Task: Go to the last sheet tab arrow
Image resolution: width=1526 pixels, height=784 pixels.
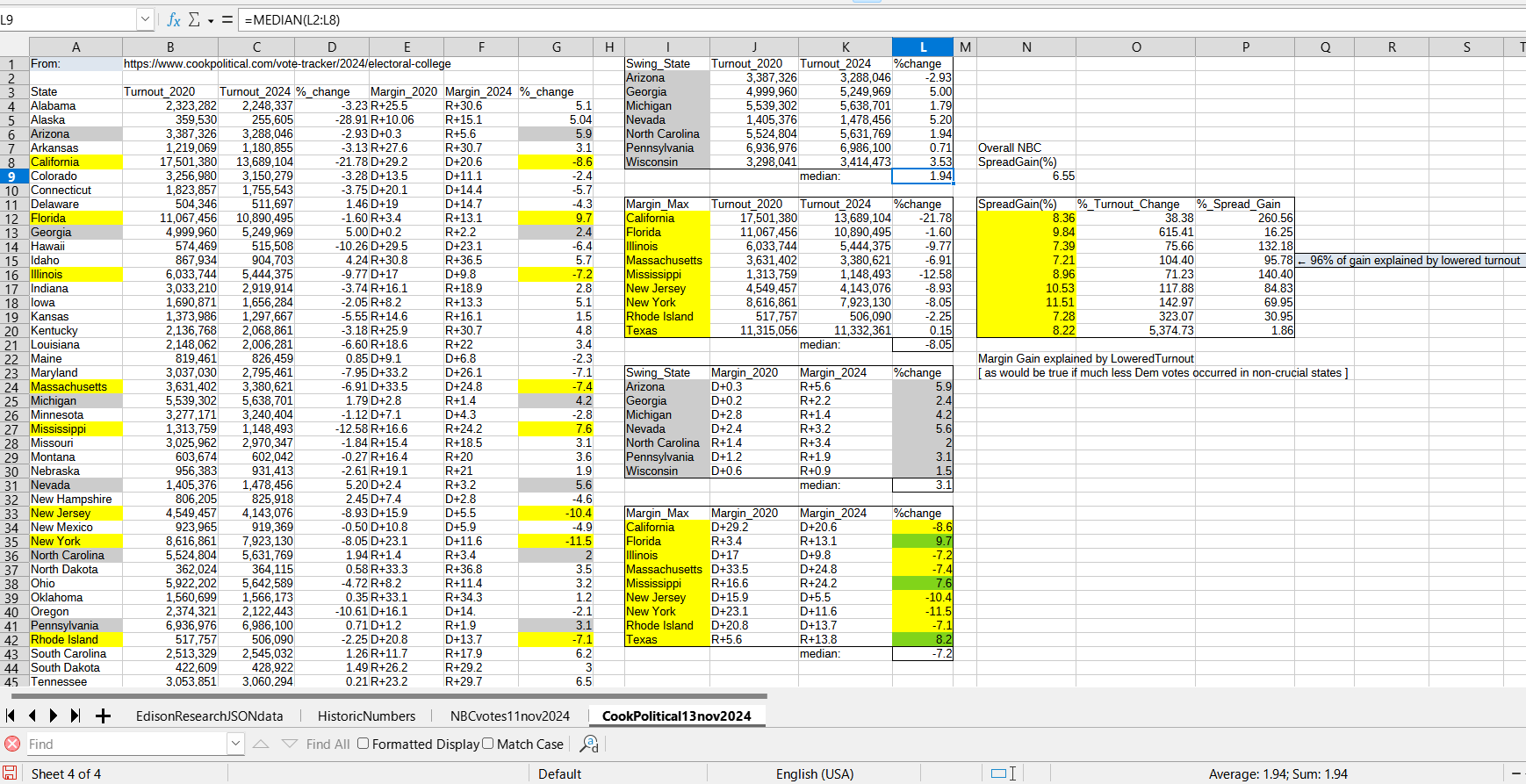Action: click(x=75, y=716)
